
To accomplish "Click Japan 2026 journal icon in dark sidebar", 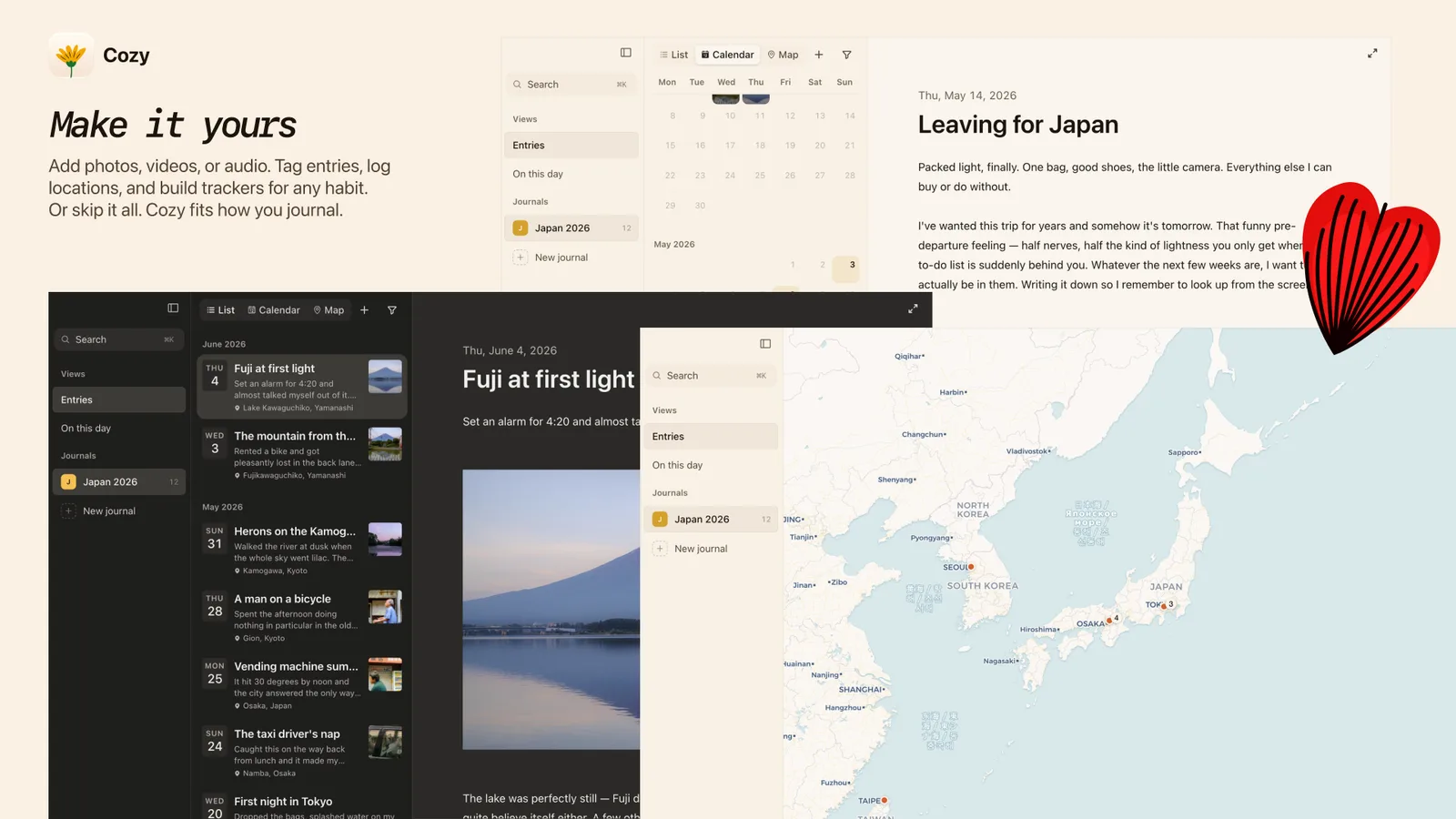I will pos(68,482).
